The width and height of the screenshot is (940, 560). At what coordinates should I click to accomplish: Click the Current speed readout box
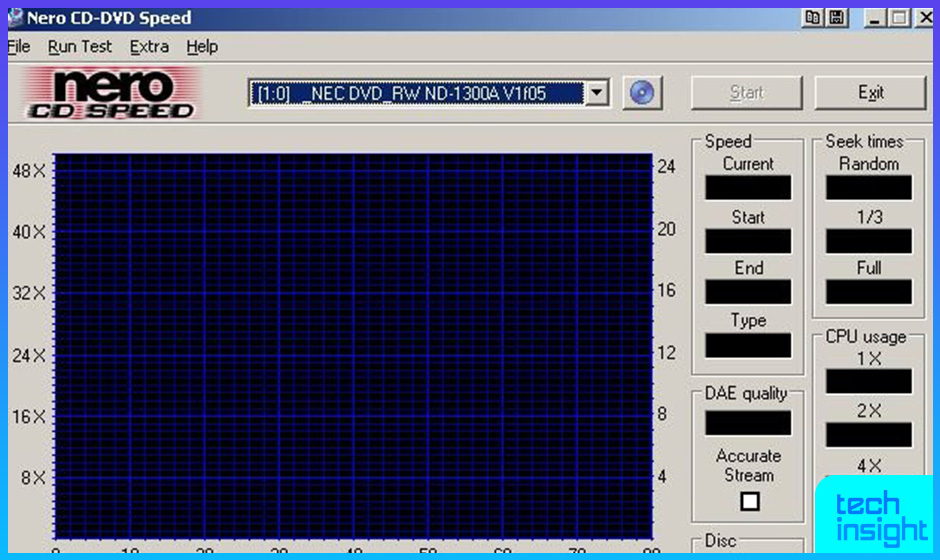point(748,188)
